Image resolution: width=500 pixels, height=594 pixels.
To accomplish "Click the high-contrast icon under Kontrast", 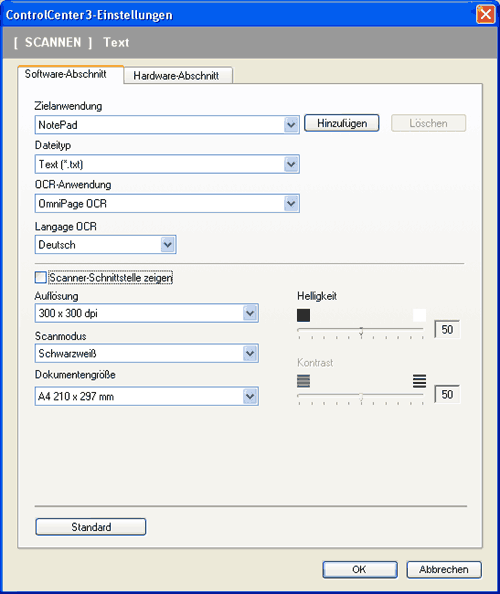I will [419, 381].
